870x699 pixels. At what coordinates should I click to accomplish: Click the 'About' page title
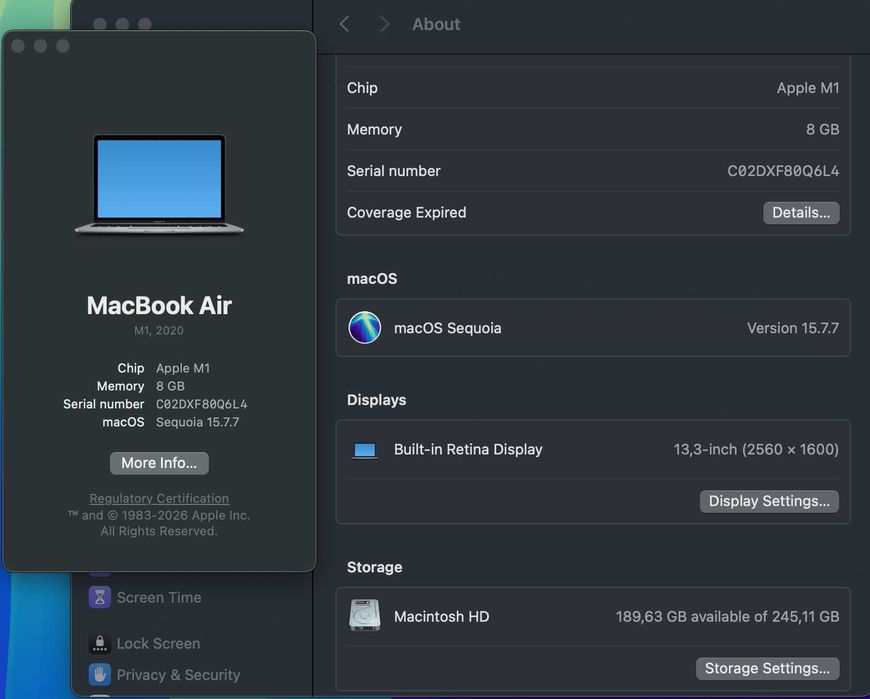tap(436, 24)
